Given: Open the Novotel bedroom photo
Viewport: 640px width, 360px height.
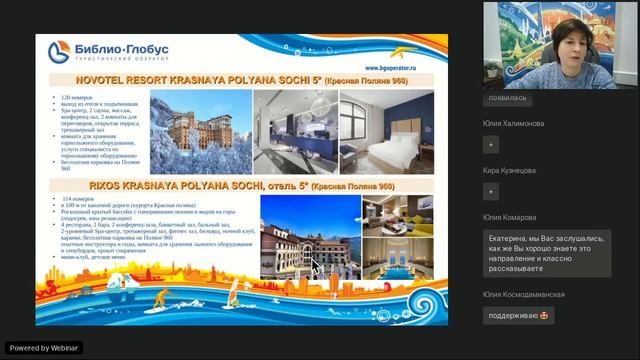Looking at the screenshot, I should (x=387, y=132).
